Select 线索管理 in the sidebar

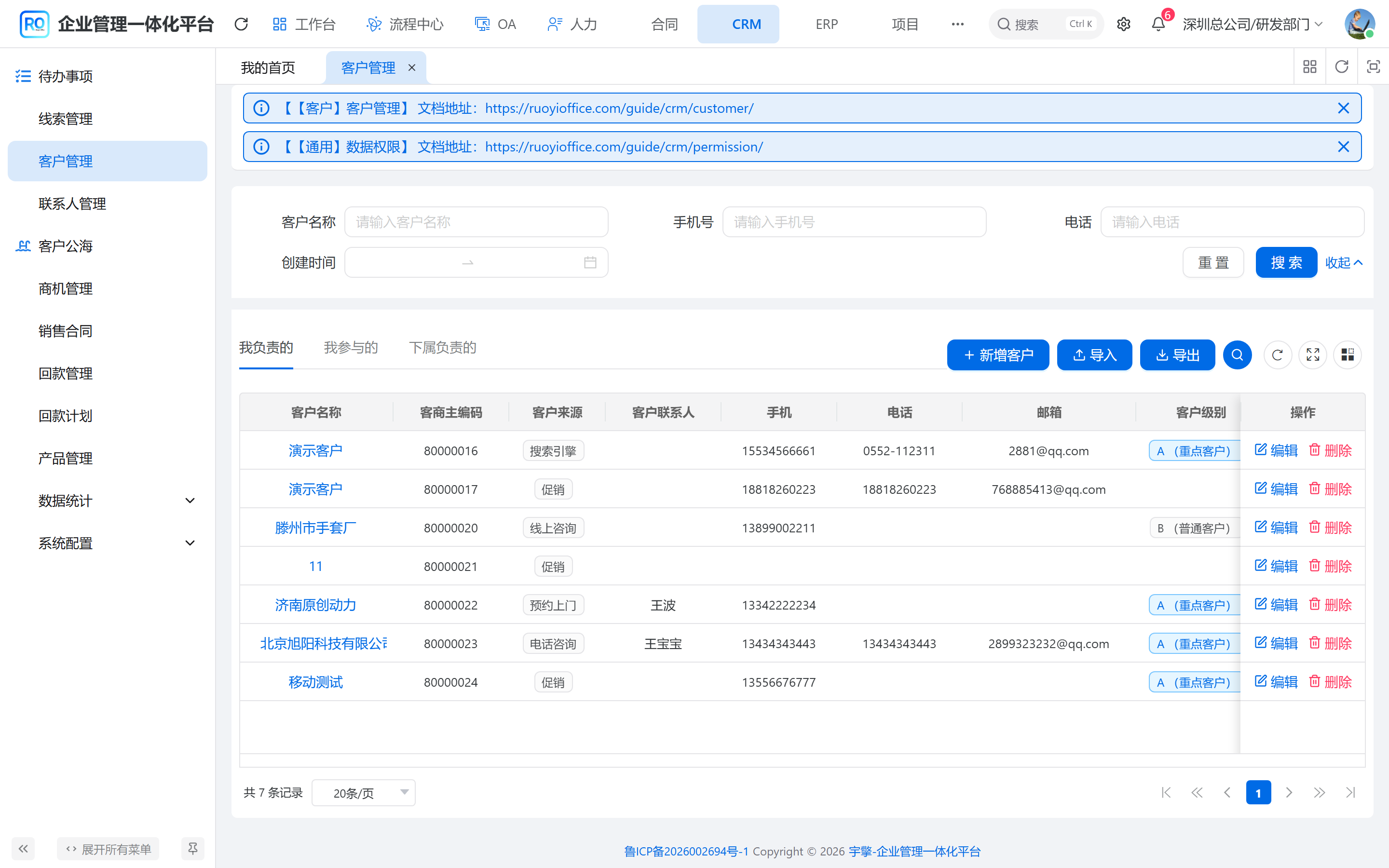click(x=108, y=119)
